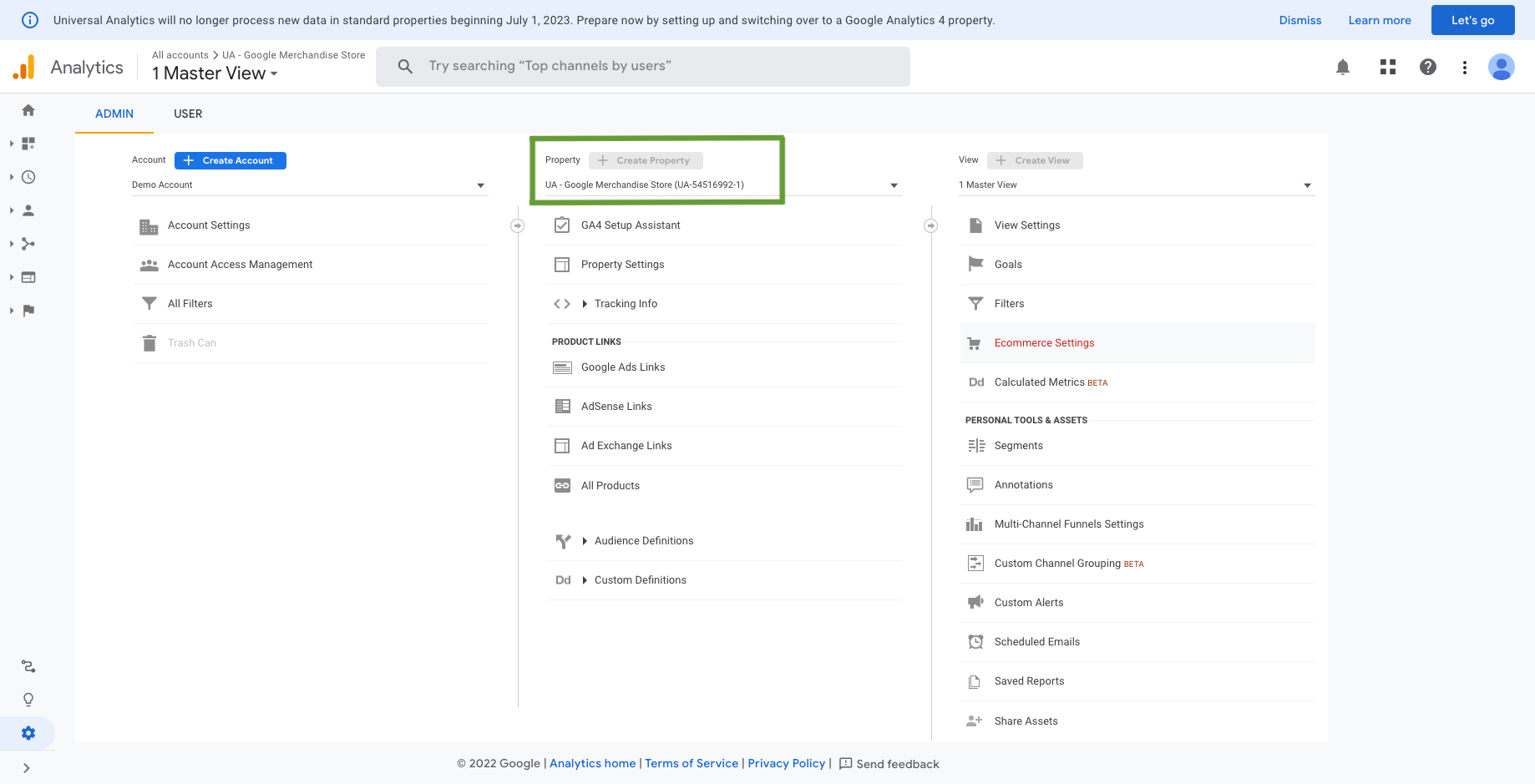Open View Settings

1027,225
